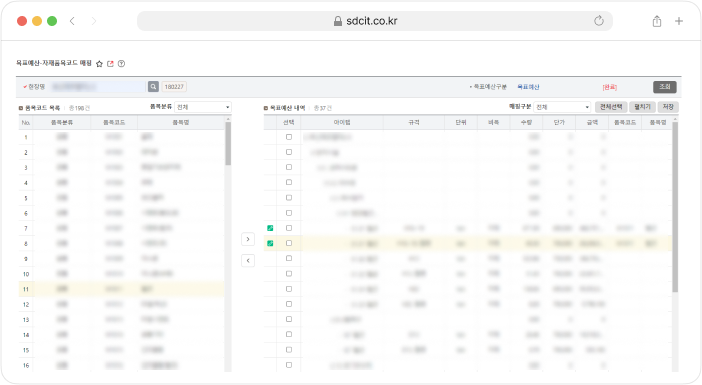The height and width of the screenshot is (385, 702).
Task: Click the red [완료] status text
Action: [x=610, y=87]
